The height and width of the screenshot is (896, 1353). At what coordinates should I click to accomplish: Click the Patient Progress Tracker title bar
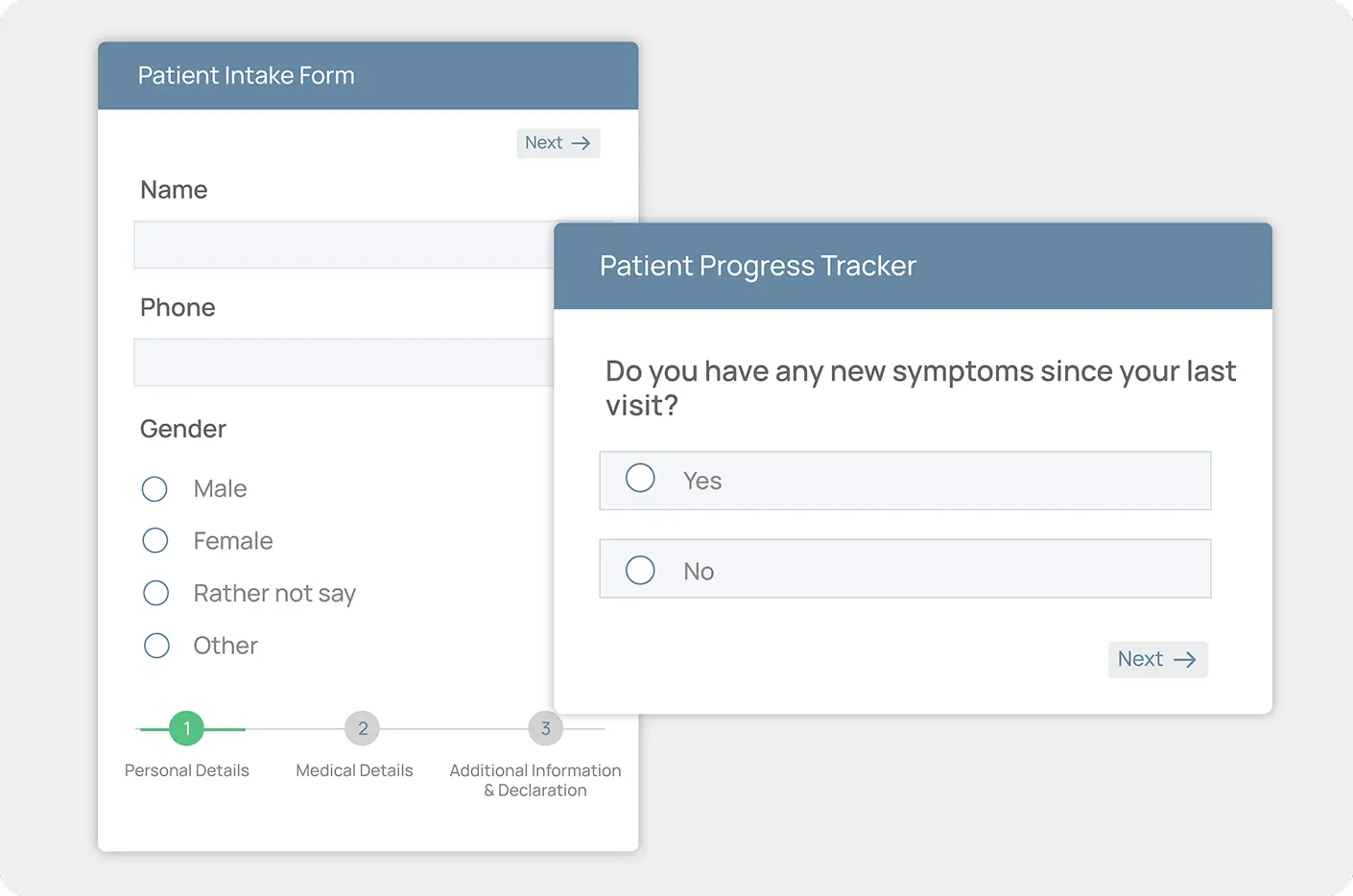912,266
